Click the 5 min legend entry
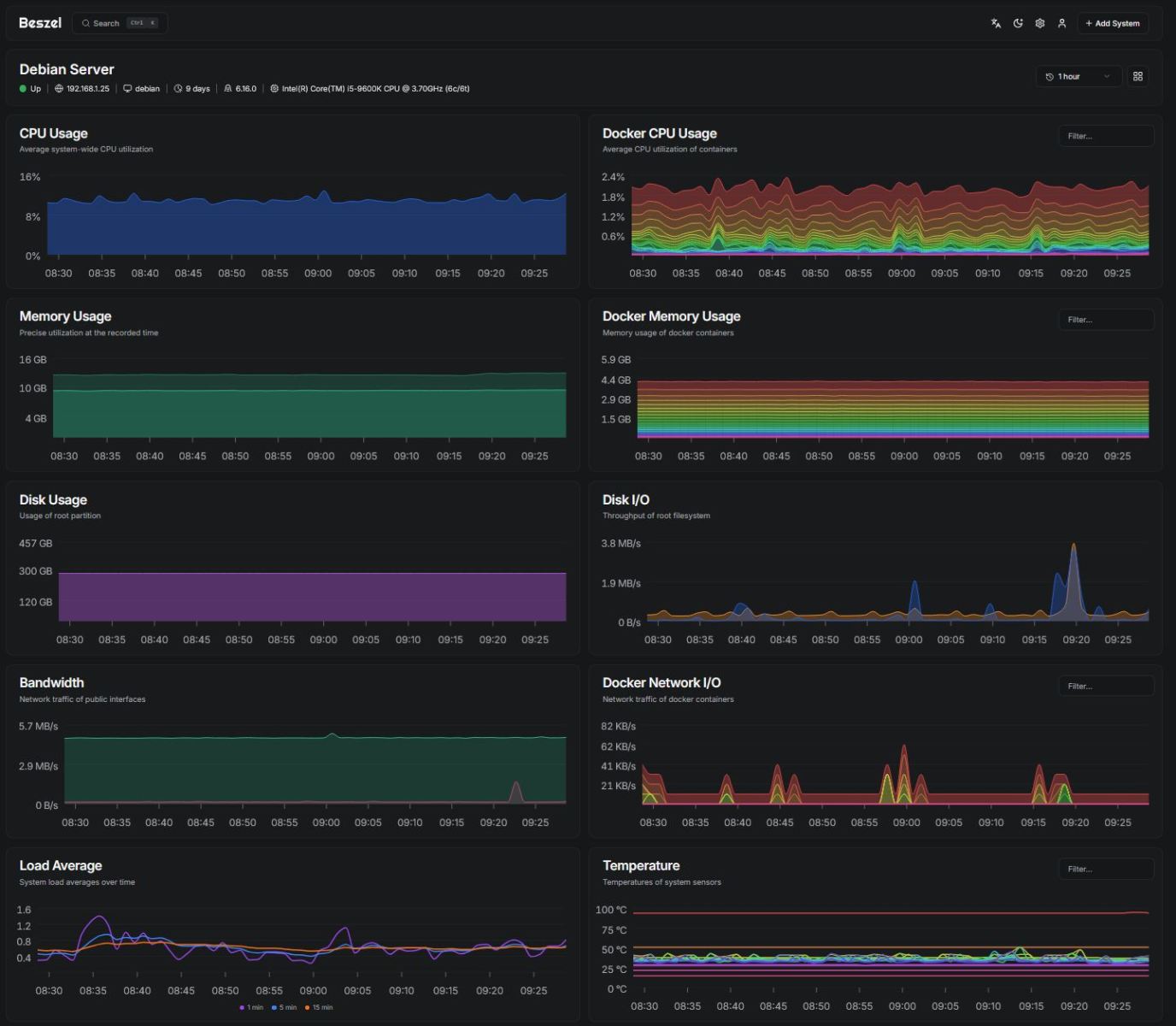1176x1026 pixels. pos(285,1007)
